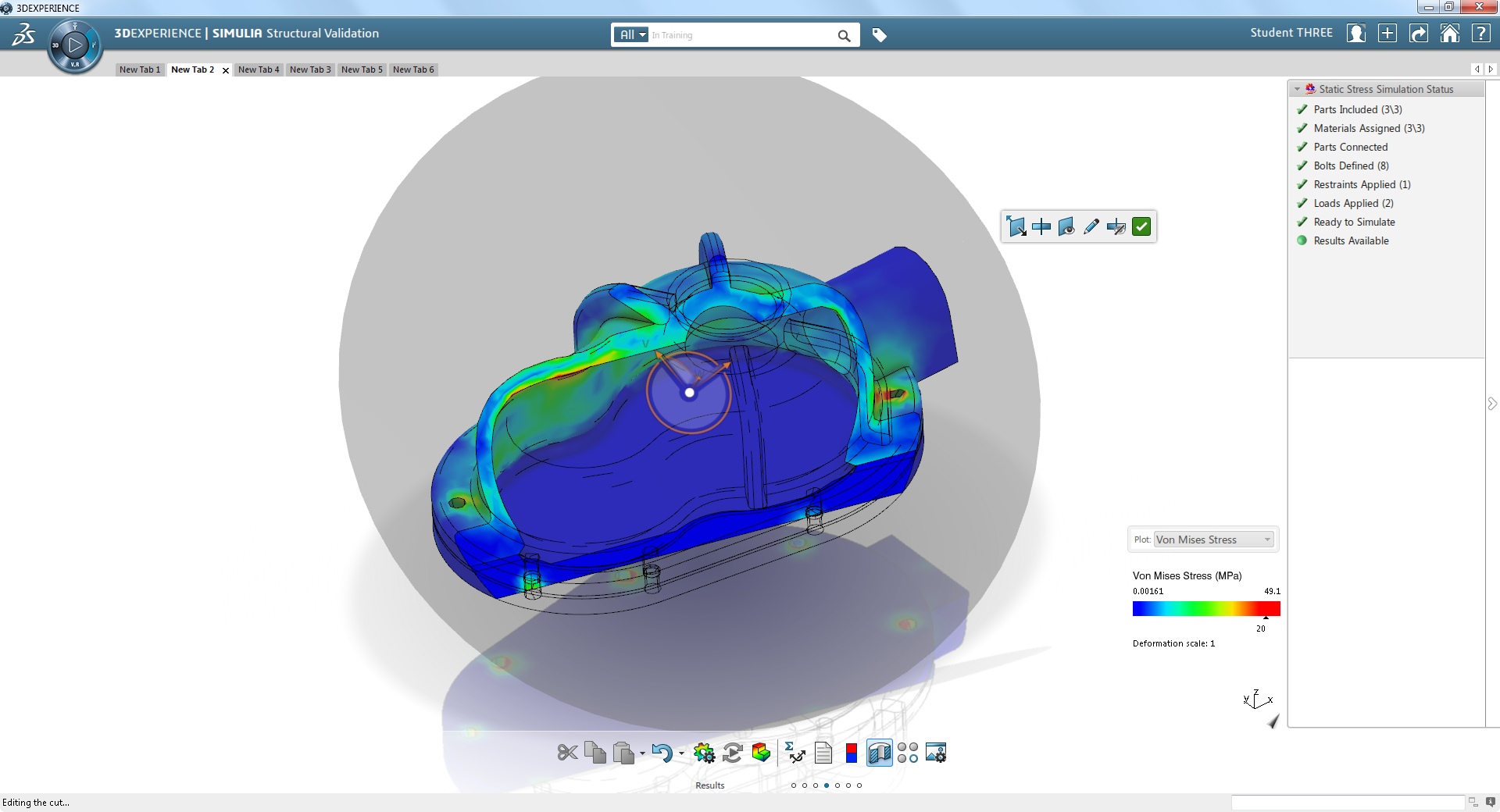Close New Tab 2

[226, 70]
